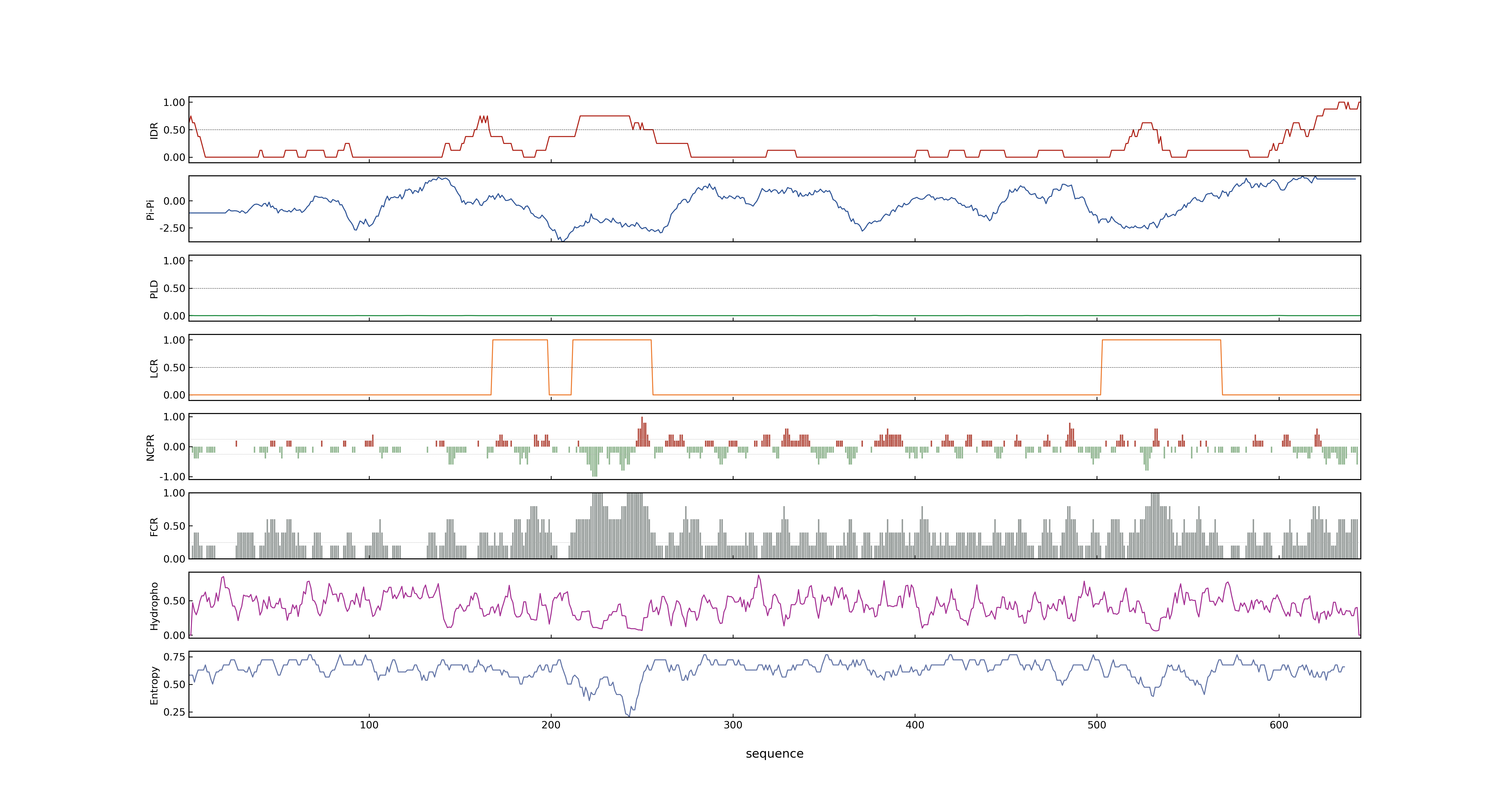This screenshot has height=806, width=1512.
Task: Click x-axis tick label 600
Action: click(x=1279, y=725)
